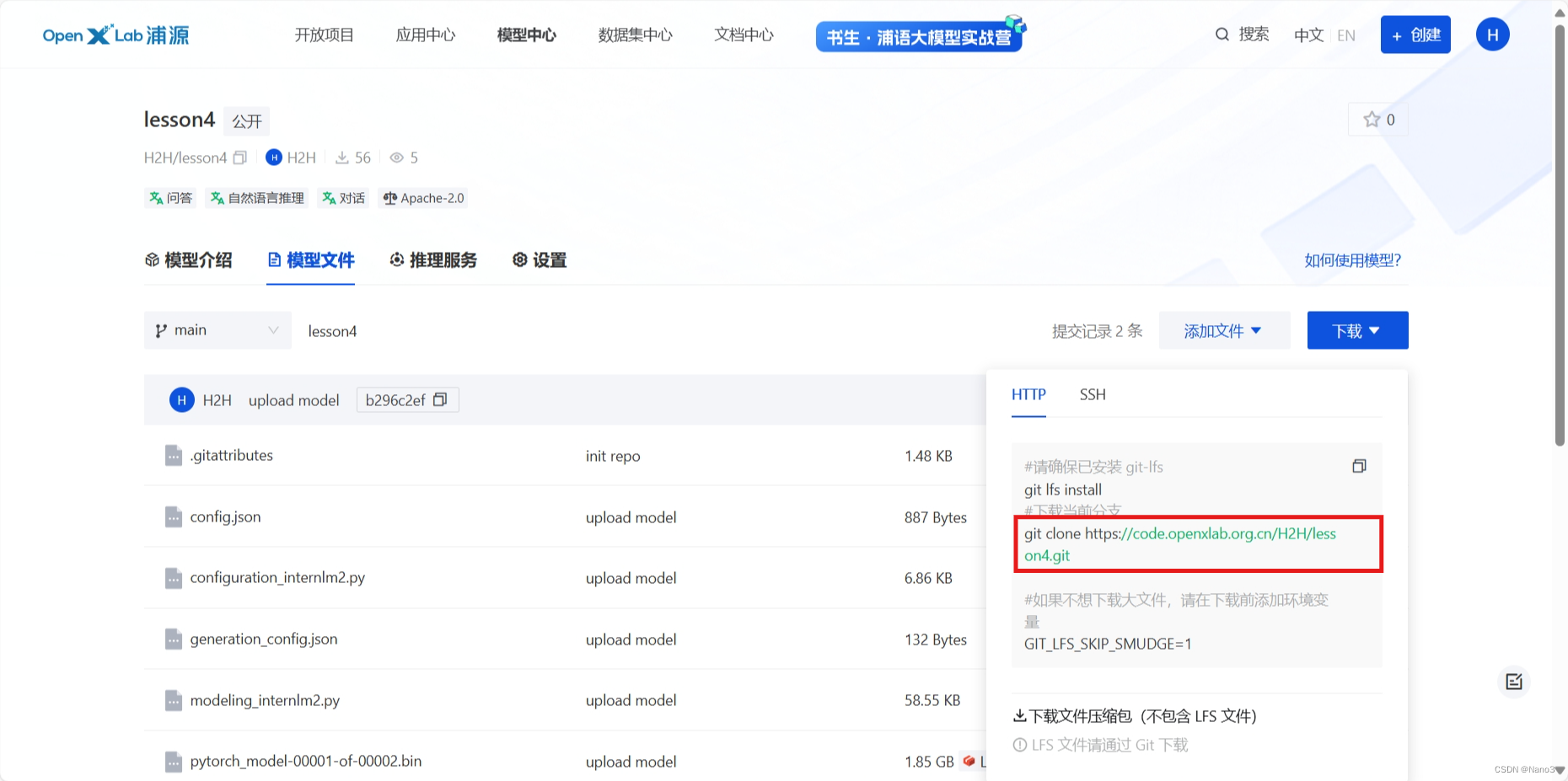
Task: Open 模型中心 menu
Action: click(527, 35)
